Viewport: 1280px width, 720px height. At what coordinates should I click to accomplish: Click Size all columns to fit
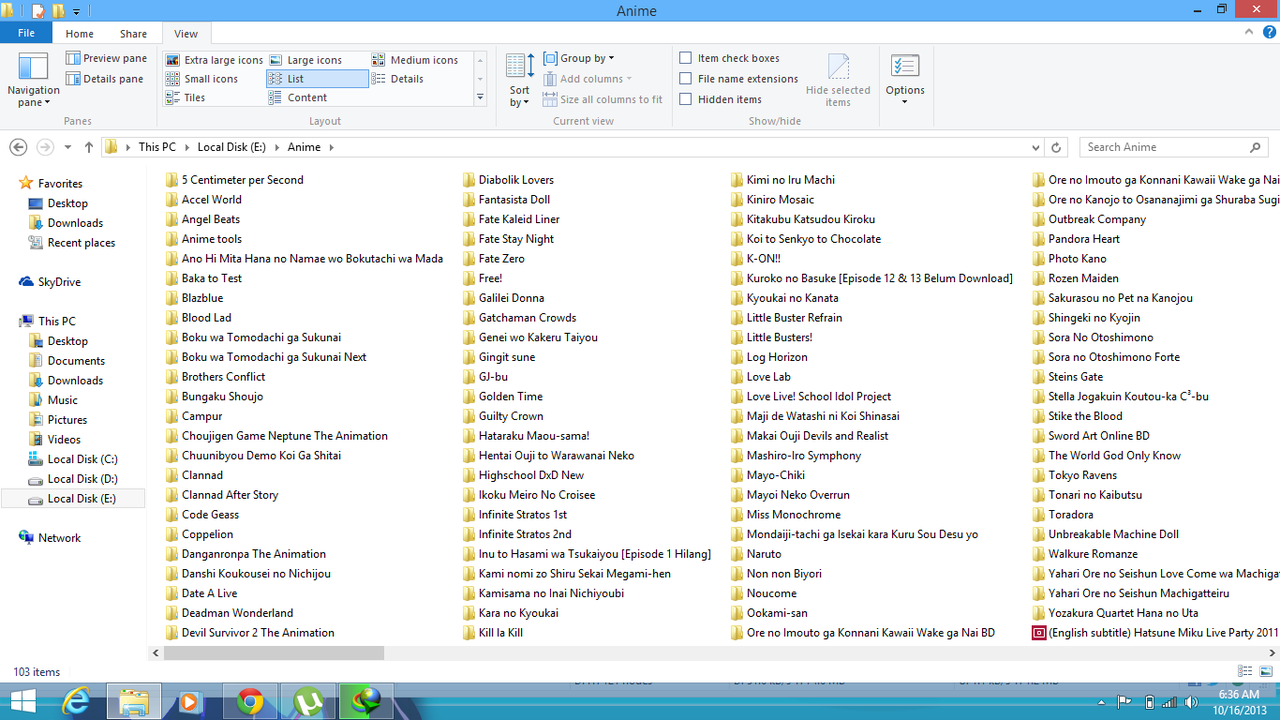click(603, 99)
